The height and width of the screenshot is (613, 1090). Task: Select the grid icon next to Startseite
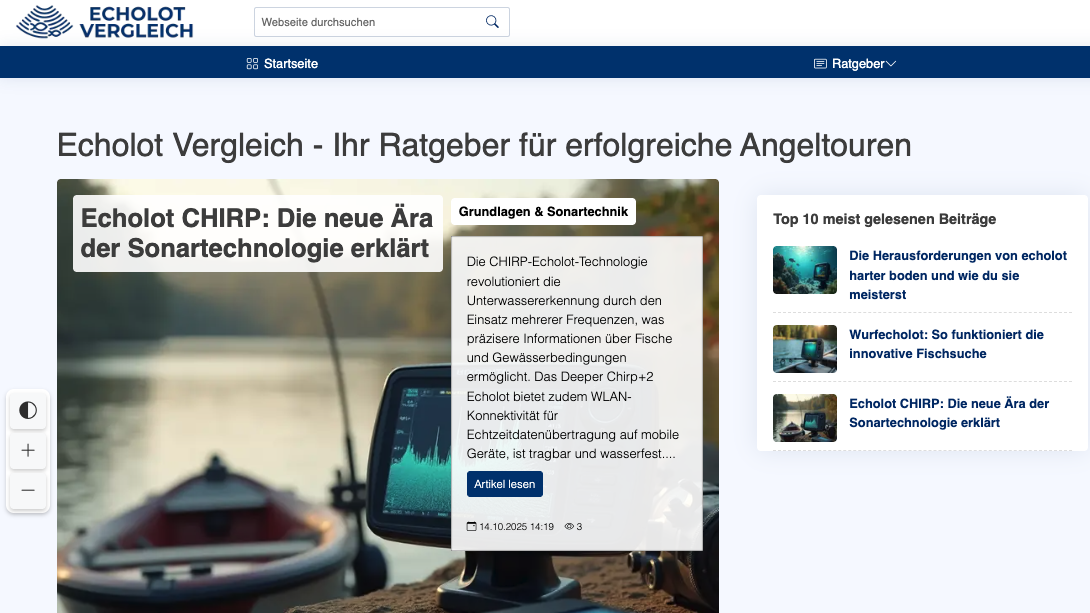(250, 63)
